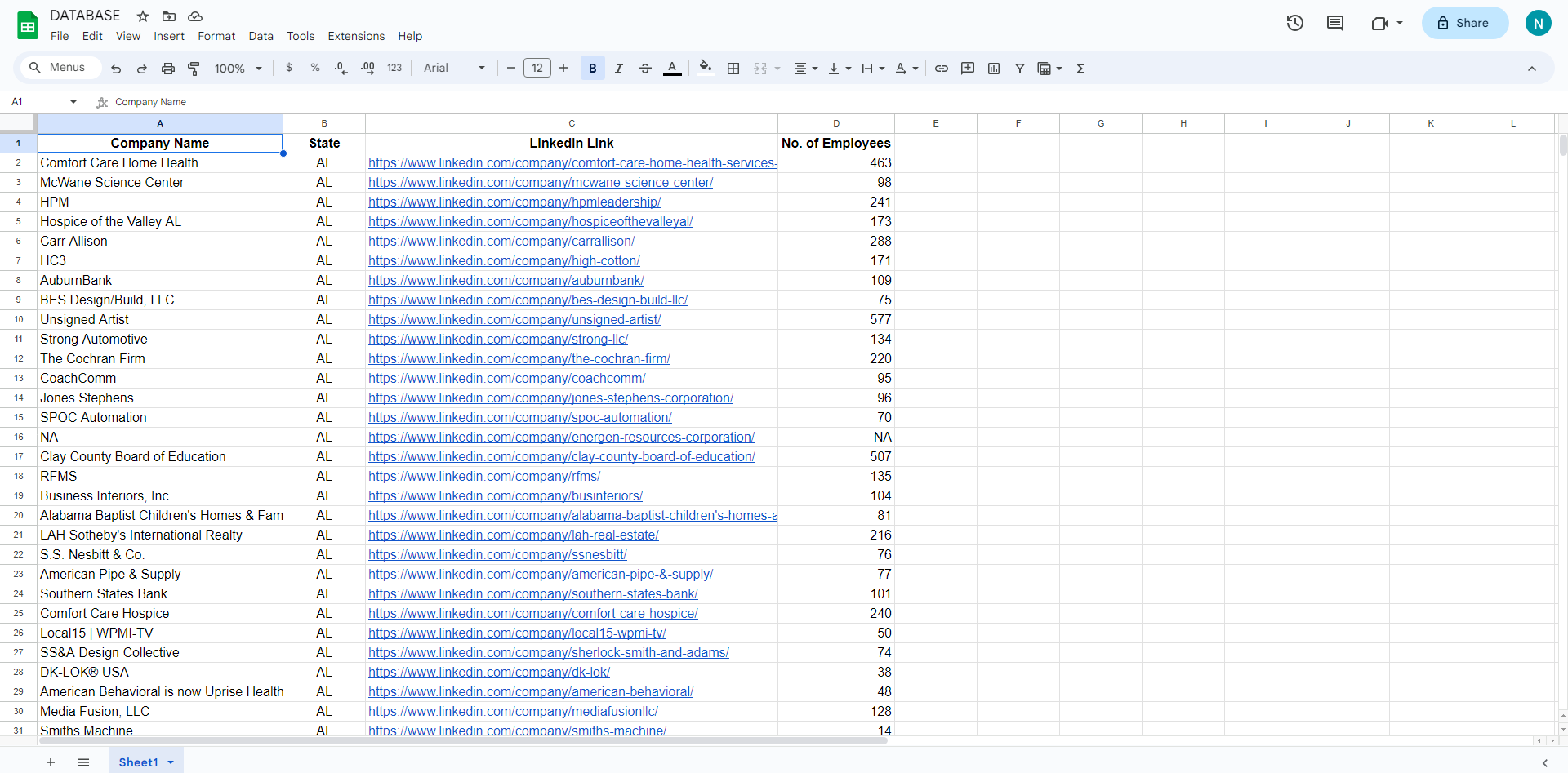
Task: Decrease the font size
Action: click(511, 69)
